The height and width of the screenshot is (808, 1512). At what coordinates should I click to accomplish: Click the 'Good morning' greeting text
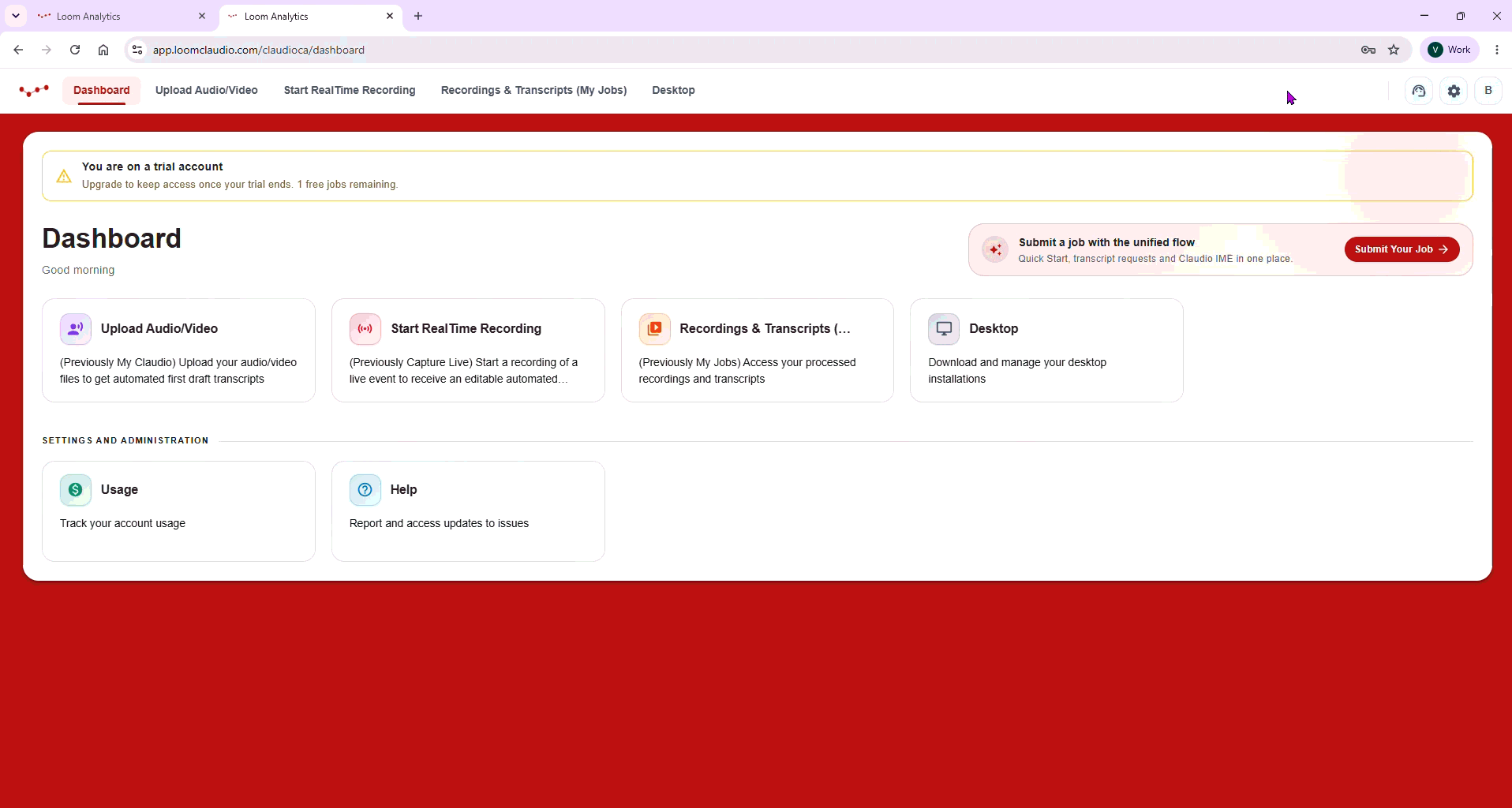click(x=78, y=270)
